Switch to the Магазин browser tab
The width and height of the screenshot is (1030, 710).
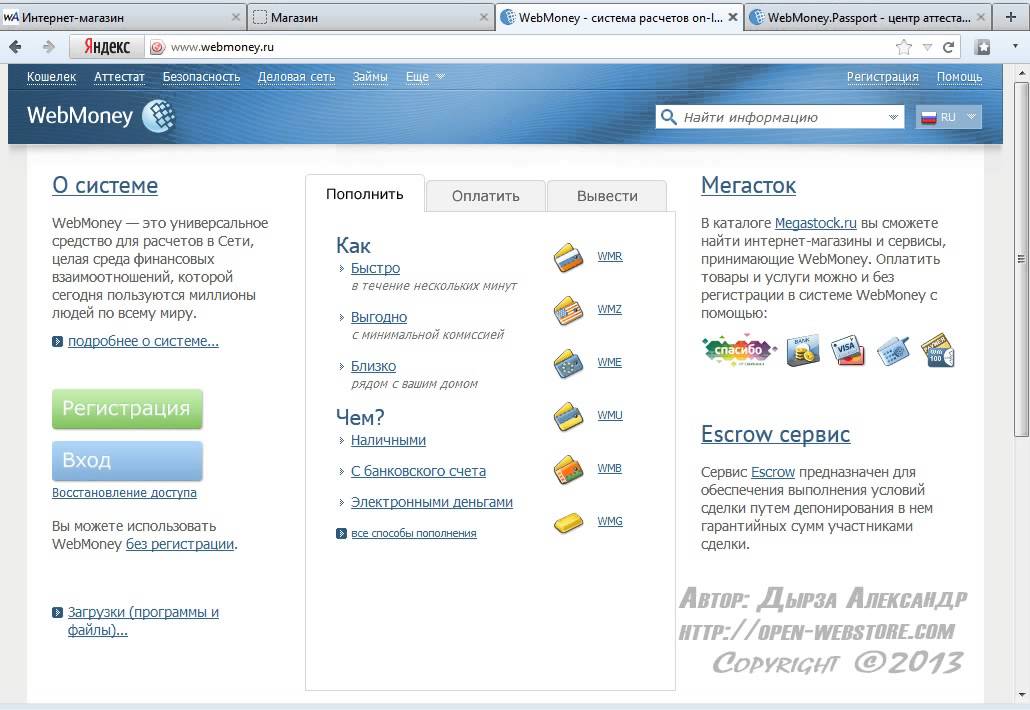pyautogui.click(x=370, y=17)
